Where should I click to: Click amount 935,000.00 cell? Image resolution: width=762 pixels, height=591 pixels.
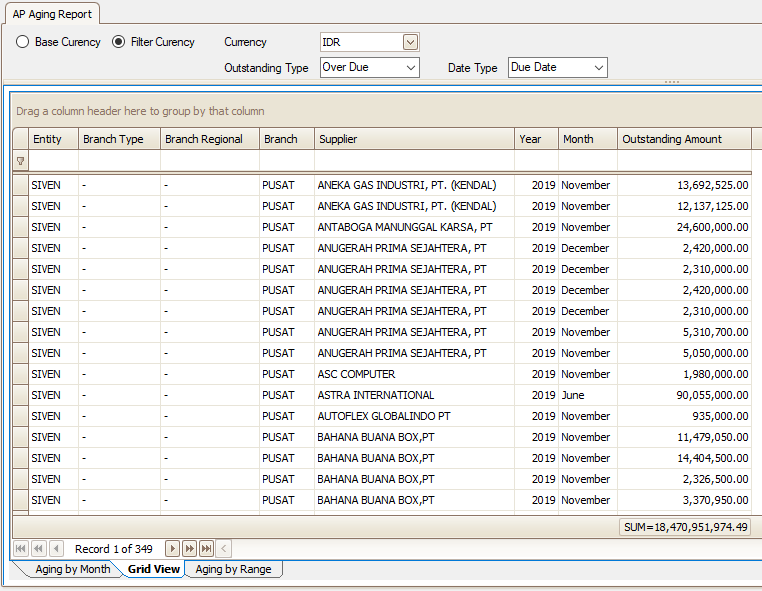coord(684,416)
